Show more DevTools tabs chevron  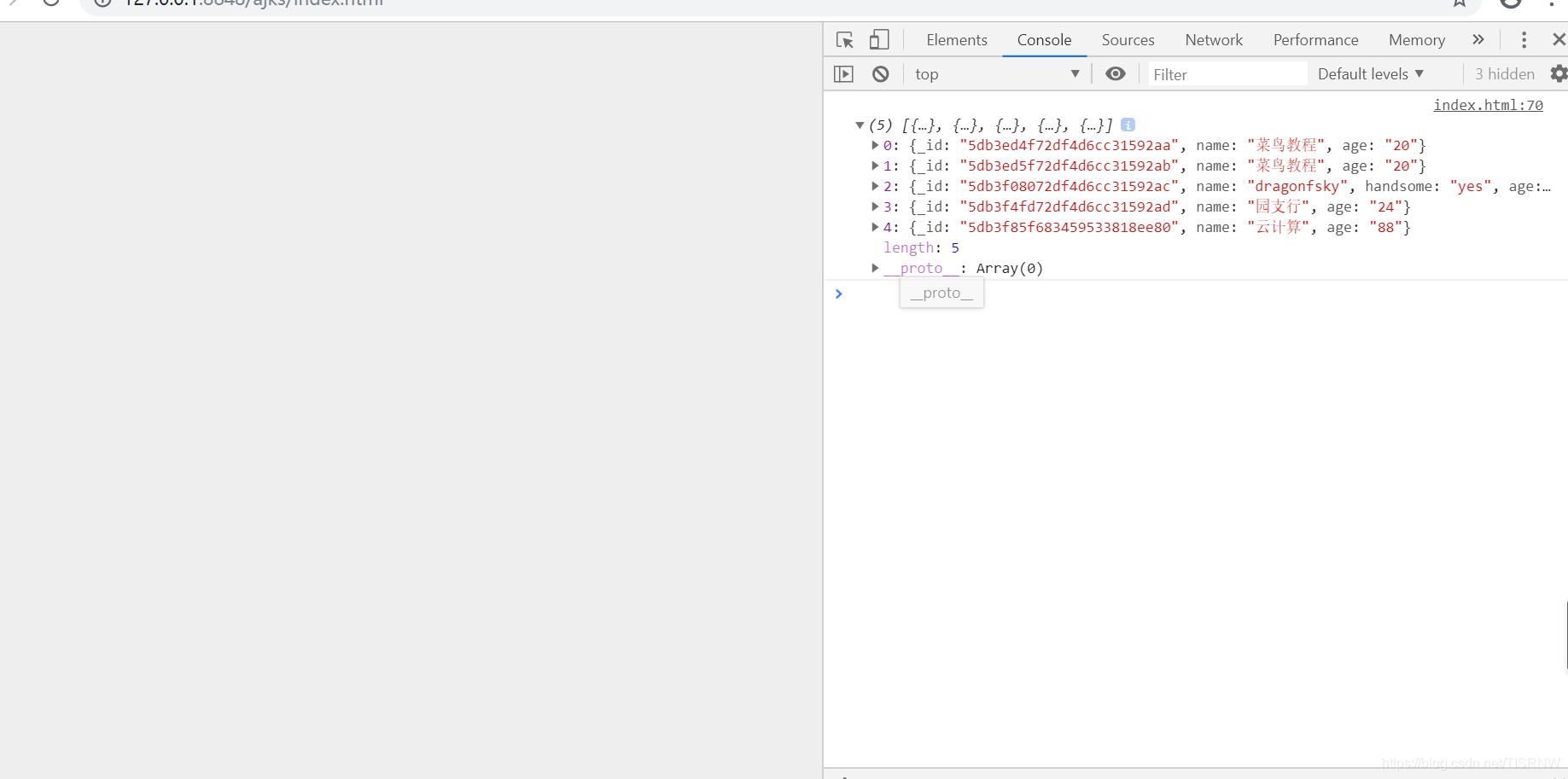(x=1478, y=40)
